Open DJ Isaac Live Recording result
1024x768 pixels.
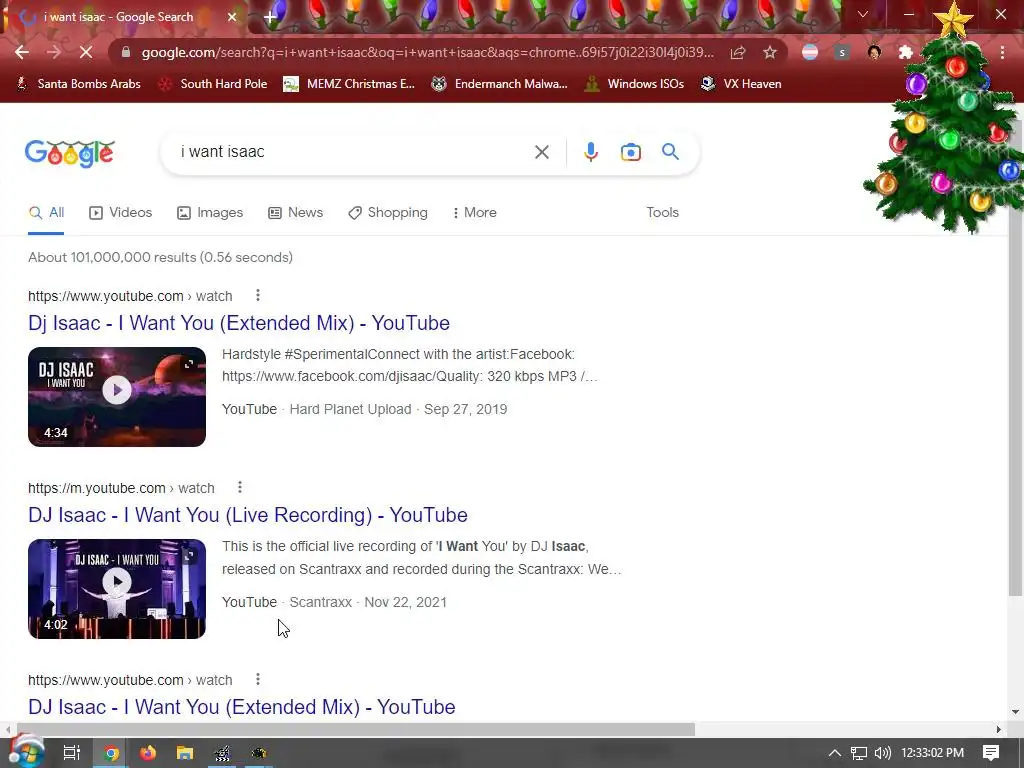[x=248, y=515]
